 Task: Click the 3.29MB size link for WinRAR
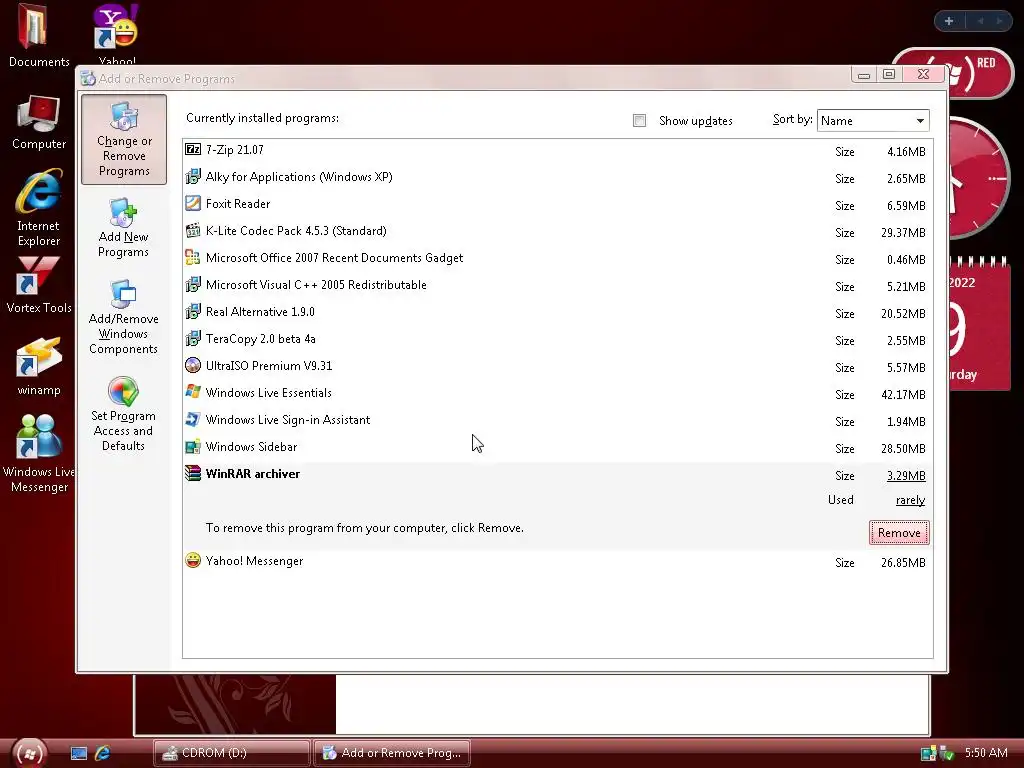(x=906, y=475)
